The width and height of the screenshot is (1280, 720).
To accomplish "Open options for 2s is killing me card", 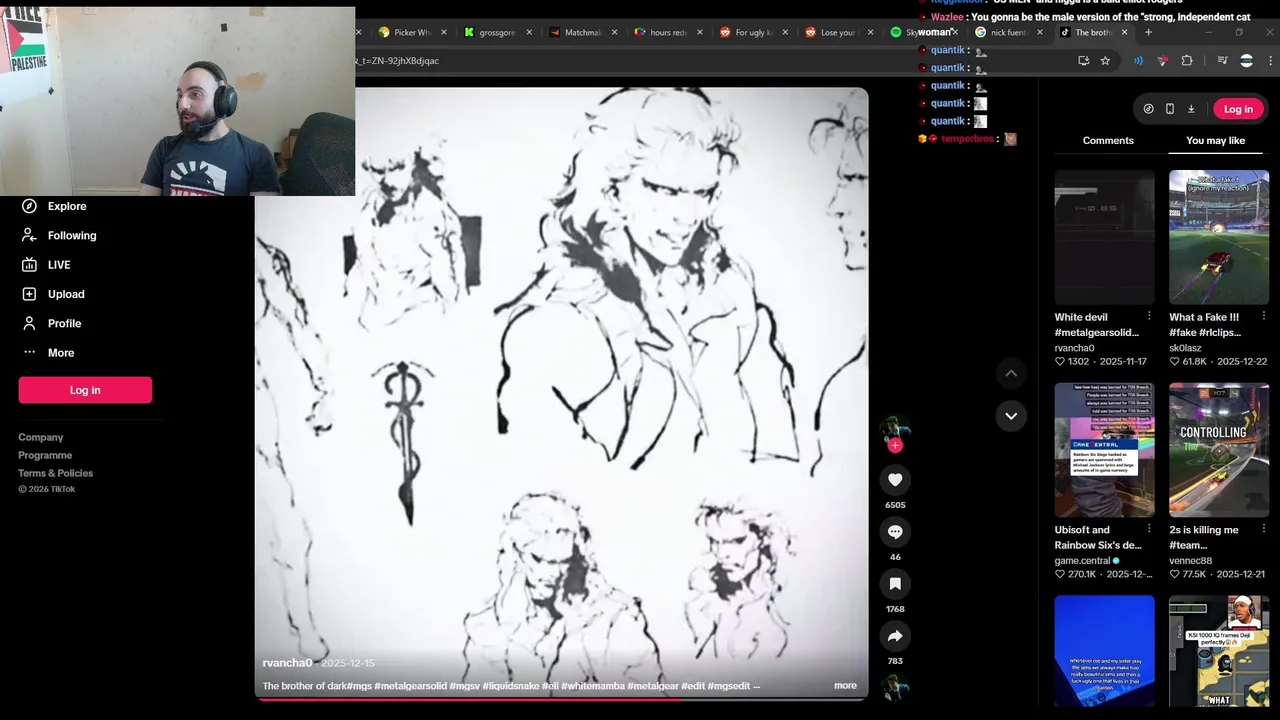I will pyautogui.click(x=1263, y=529).
